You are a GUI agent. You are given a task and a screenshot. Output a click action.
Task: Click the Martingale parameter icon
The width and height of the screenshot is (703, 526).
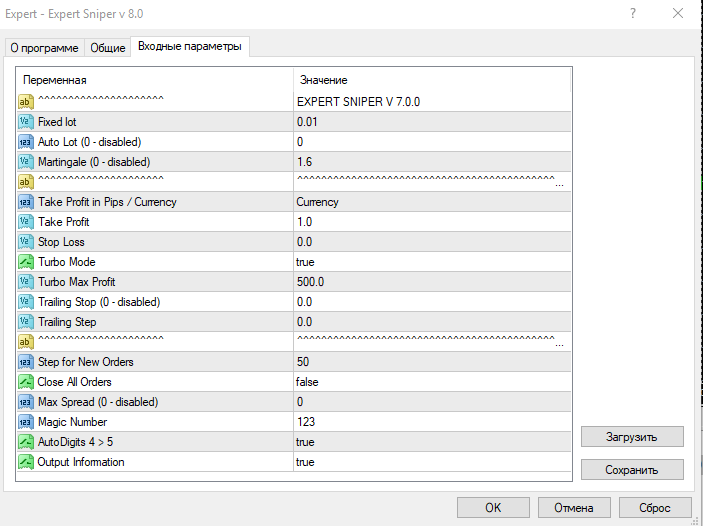tap(27, 162)
